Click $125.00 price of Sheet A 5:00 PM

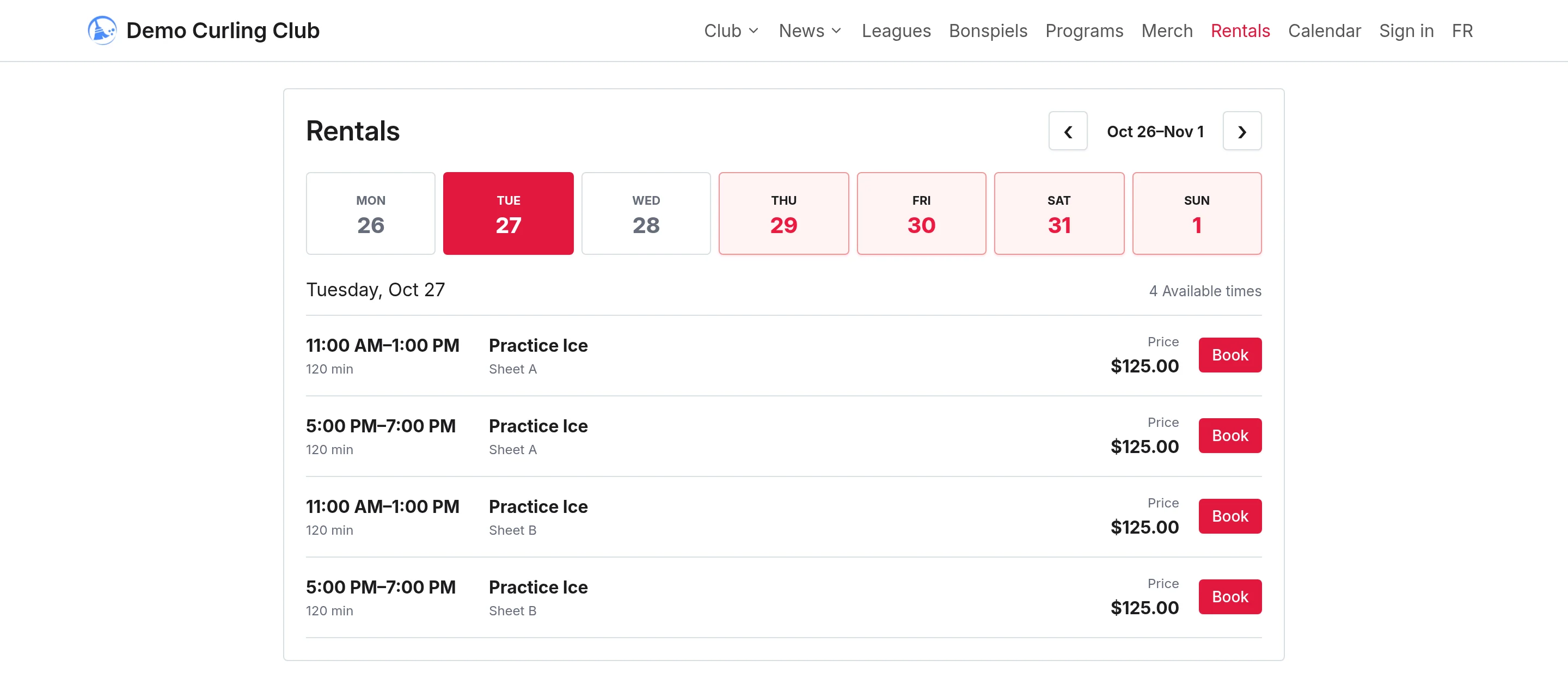[x=1144, y=446]
